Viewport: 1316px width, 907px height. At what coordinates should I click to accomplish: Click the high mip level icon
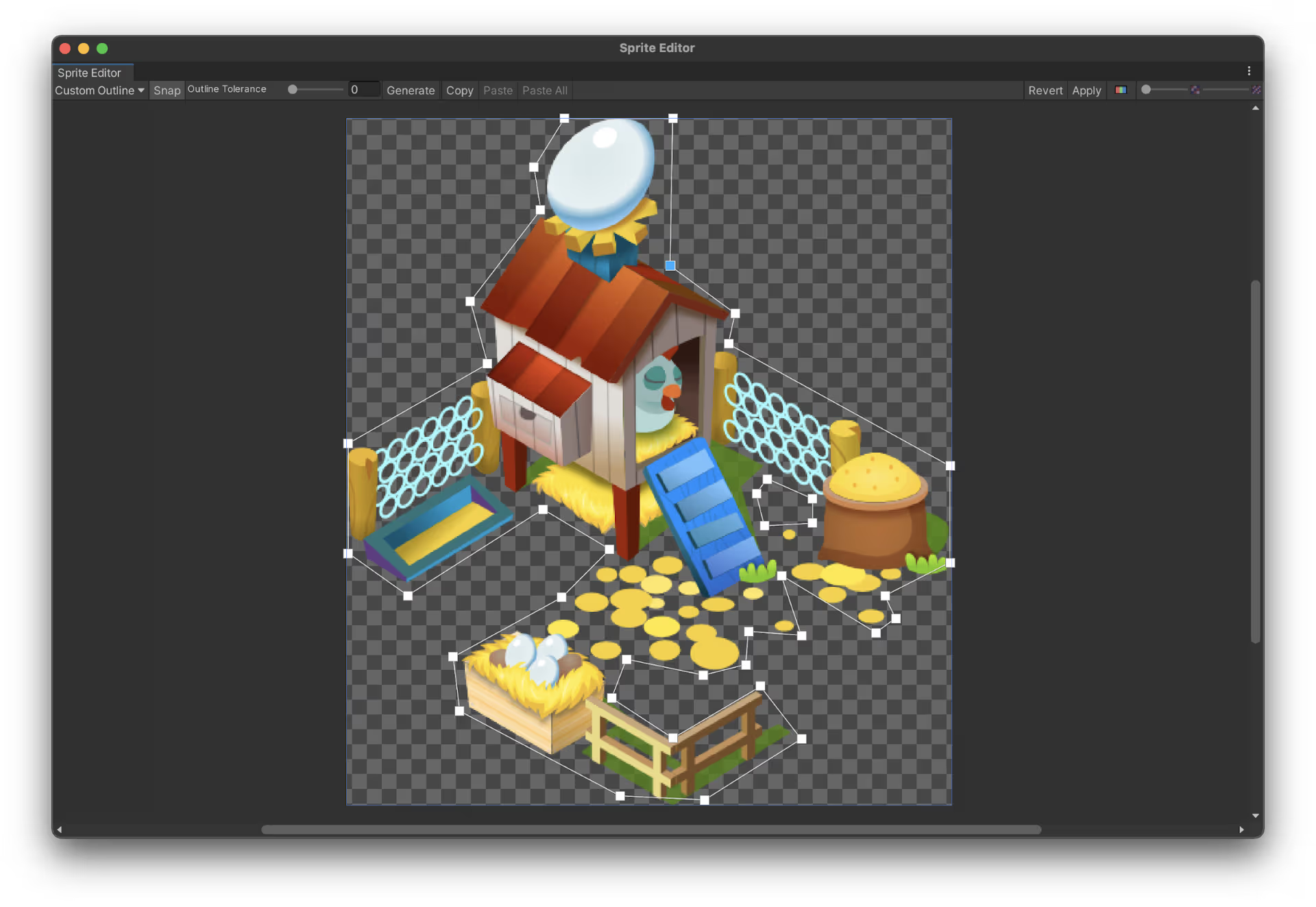click(1256, 90)
